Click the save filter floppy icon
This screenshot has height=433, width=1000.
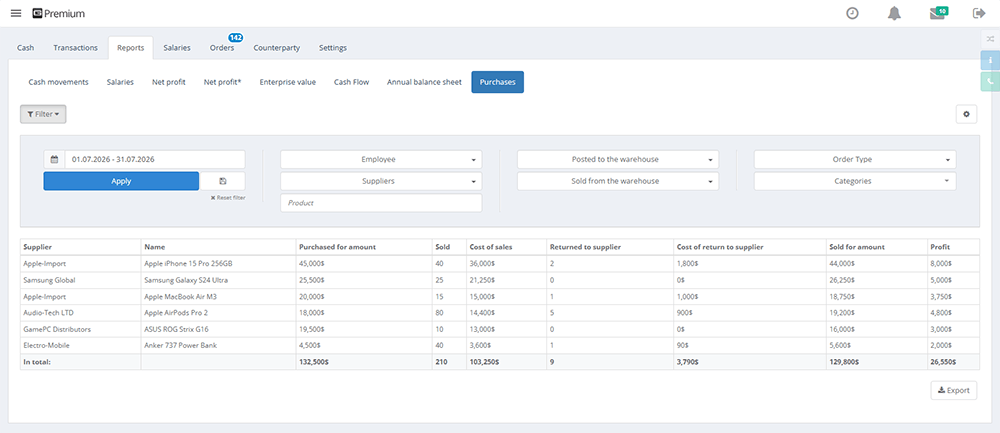222,181
